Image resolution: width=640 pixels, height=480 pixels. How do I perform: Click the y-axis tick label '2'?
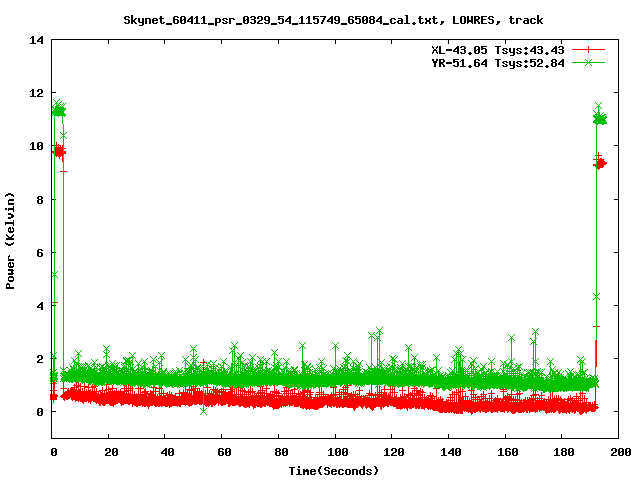[40, 359]
